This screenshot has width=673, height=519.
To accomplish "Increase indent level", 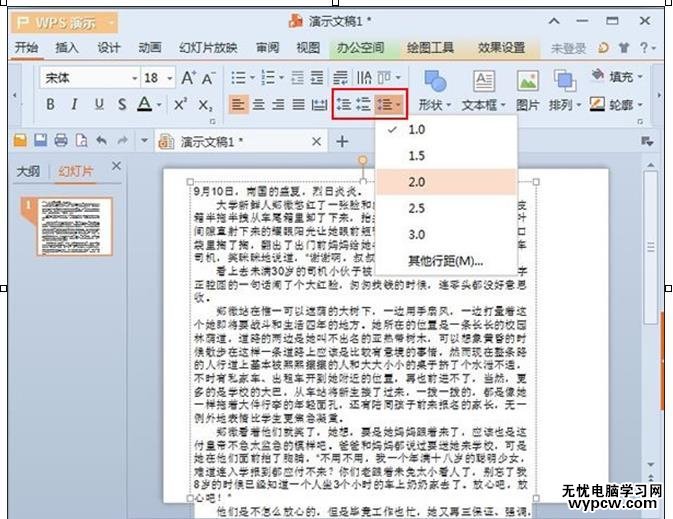I will pos(317,78).
